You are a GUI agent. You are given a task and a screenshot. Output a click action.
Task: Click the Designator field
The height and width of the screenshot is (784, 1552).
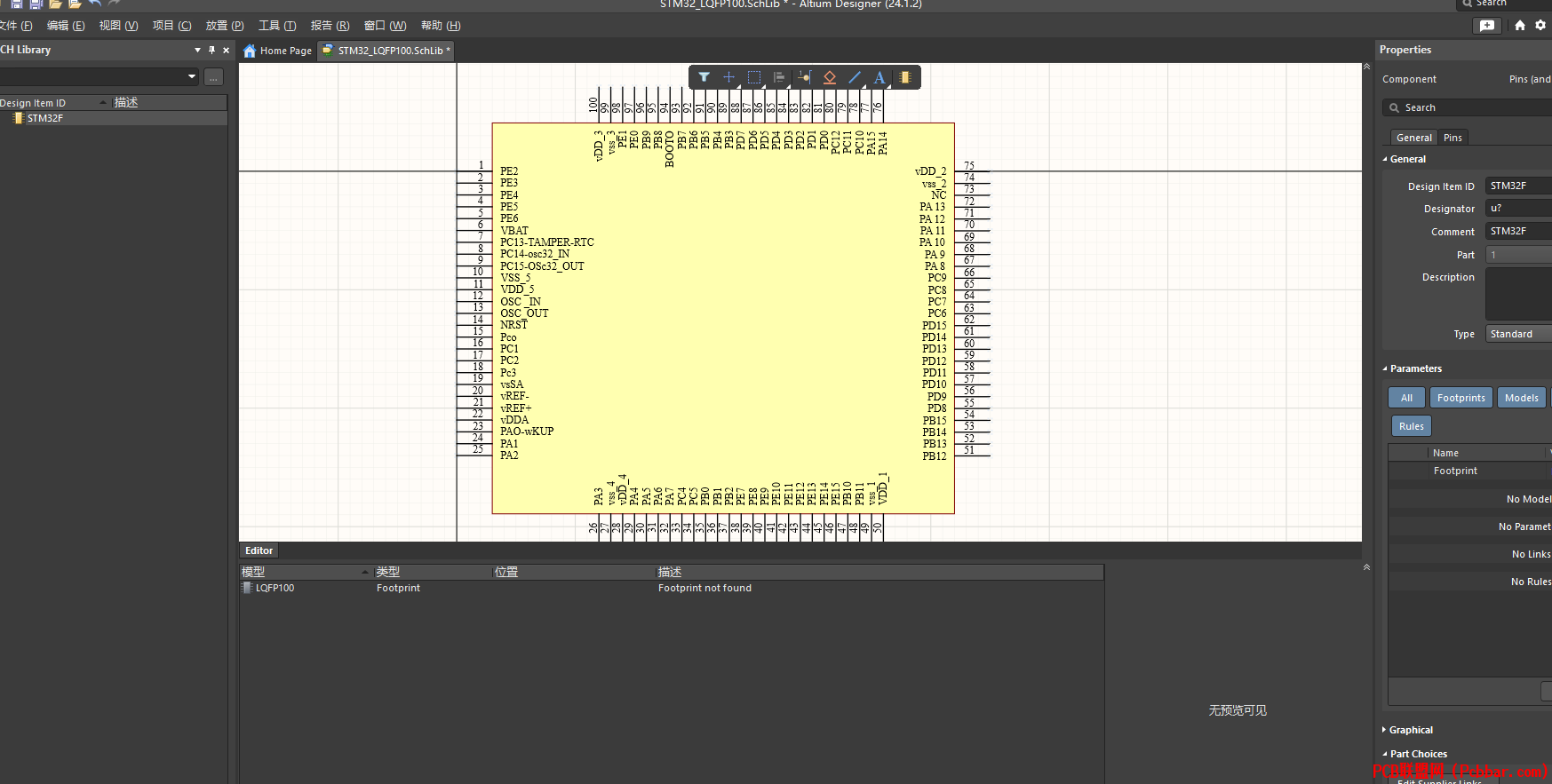(1519, 209)
